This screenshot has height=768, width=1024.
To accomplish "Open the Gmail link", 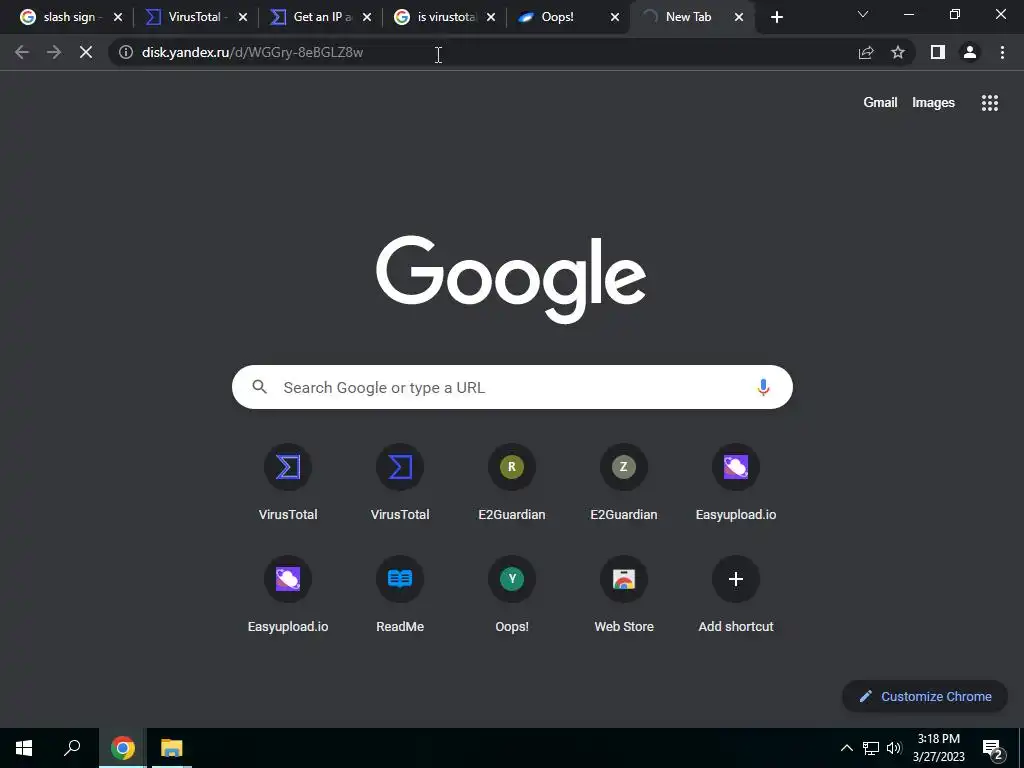I will 880,103.
